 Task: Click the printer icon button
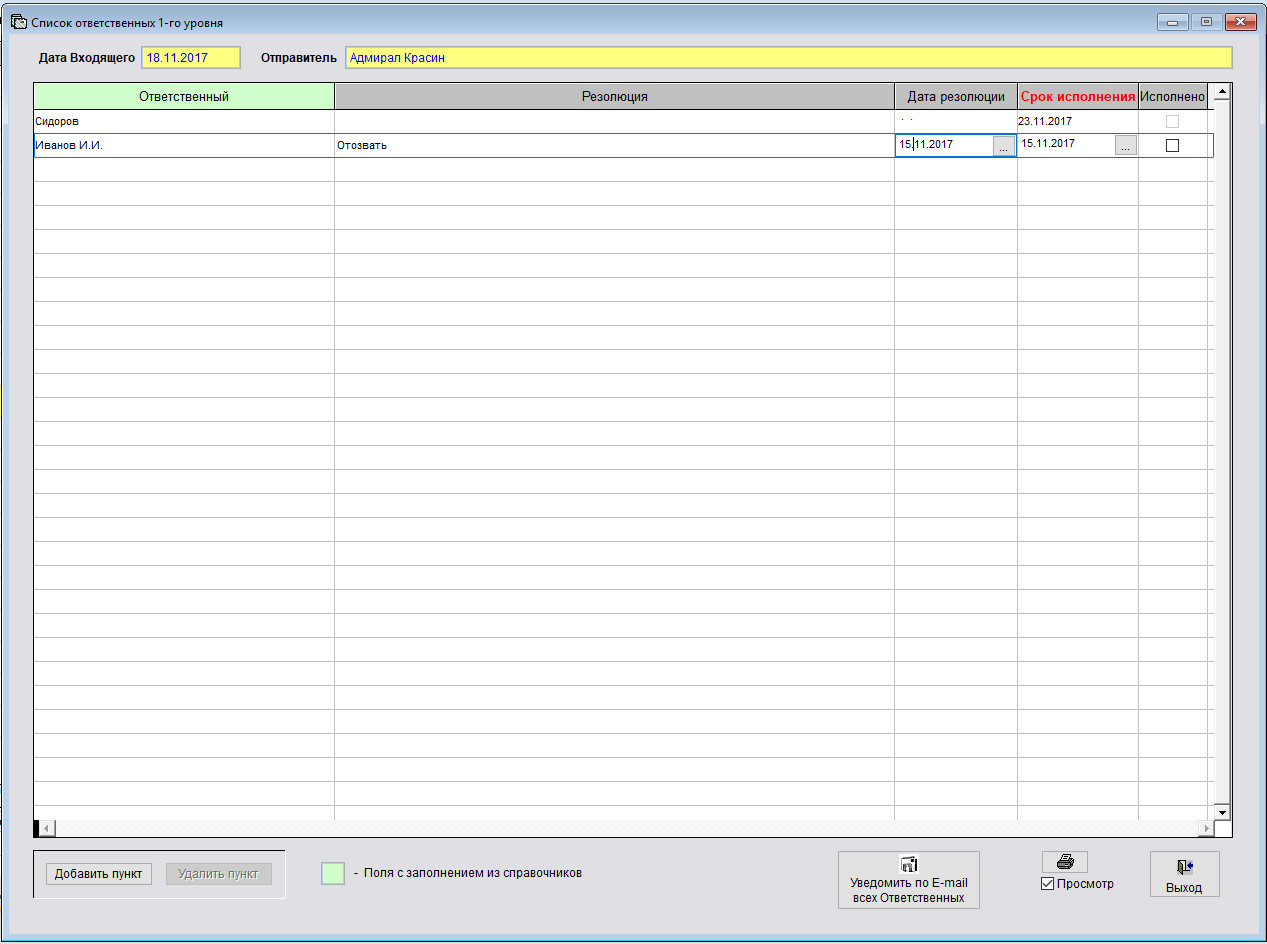(1065, 862)
